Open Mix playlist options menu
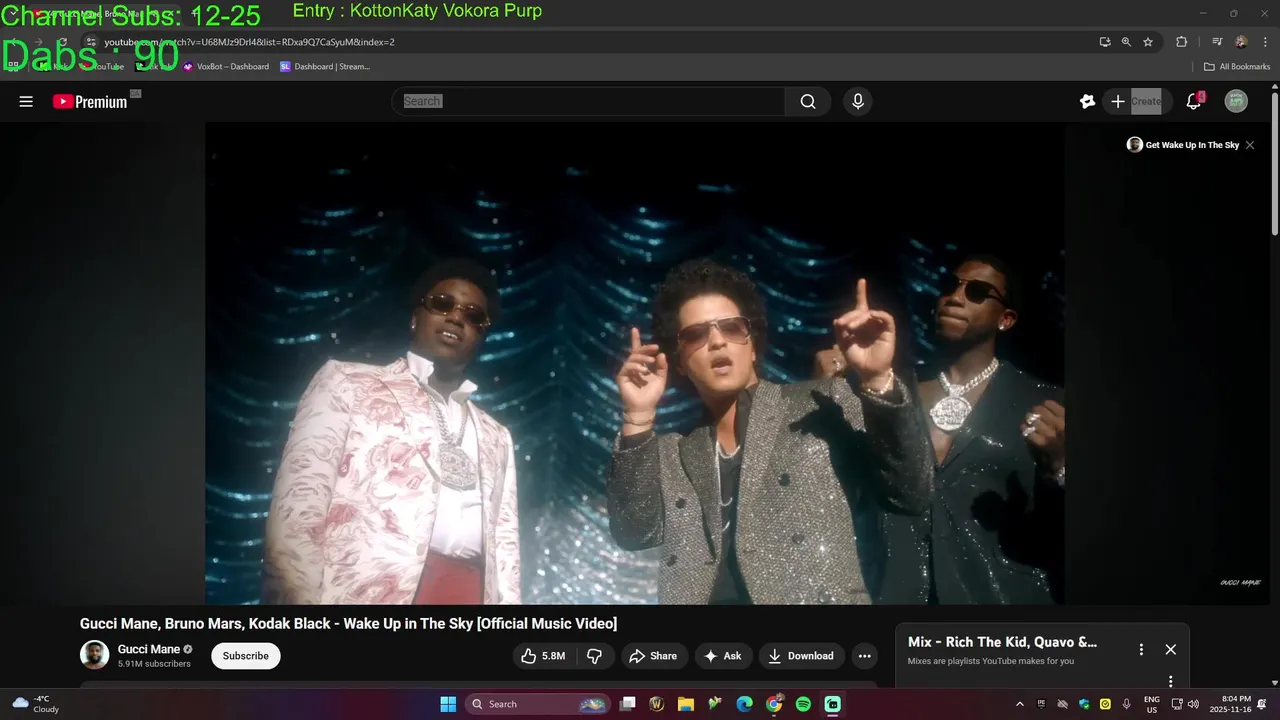 pyautogui.click(x=1141, y=649)
